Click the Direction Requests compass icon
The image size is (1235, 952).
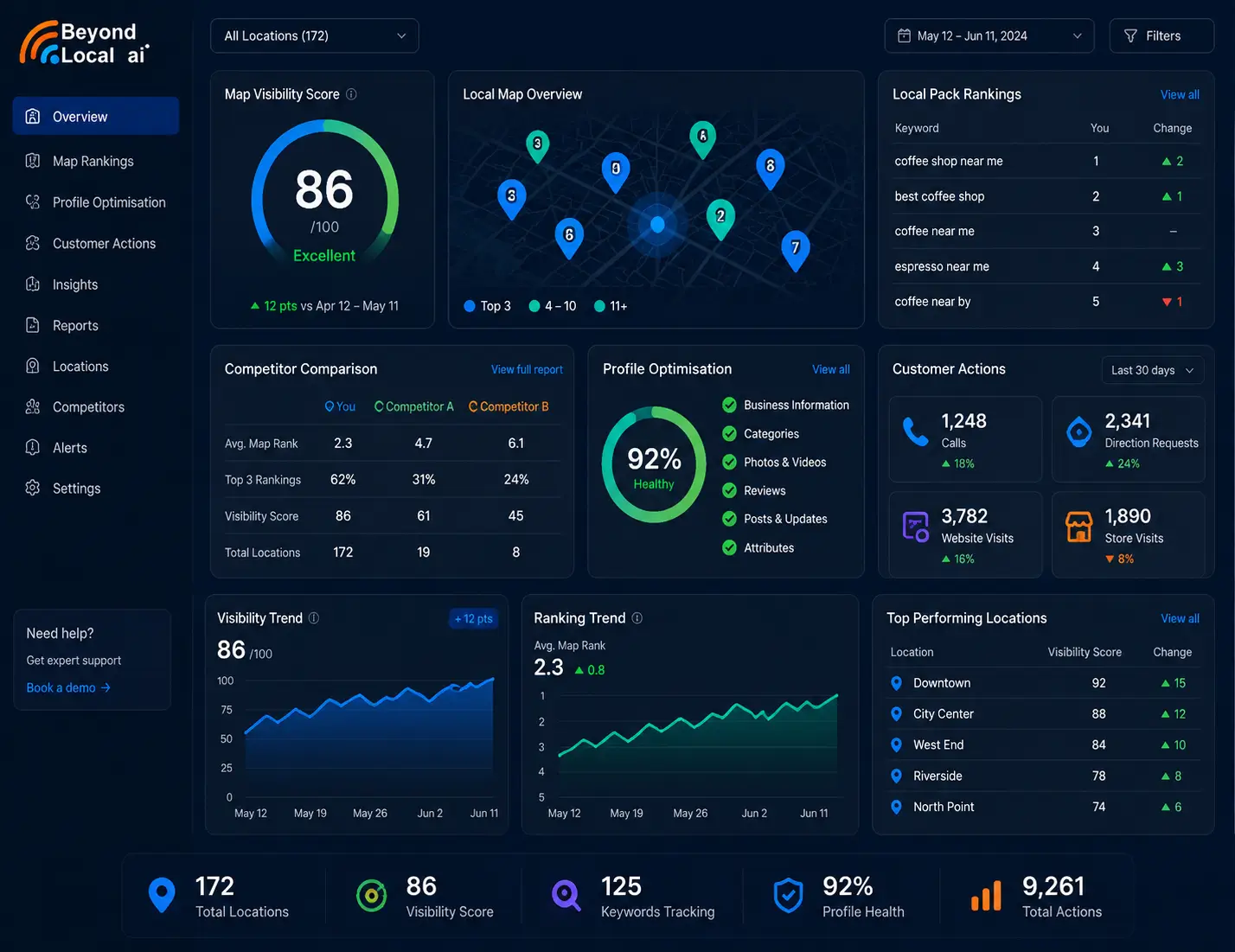[x=1078, y=431]
